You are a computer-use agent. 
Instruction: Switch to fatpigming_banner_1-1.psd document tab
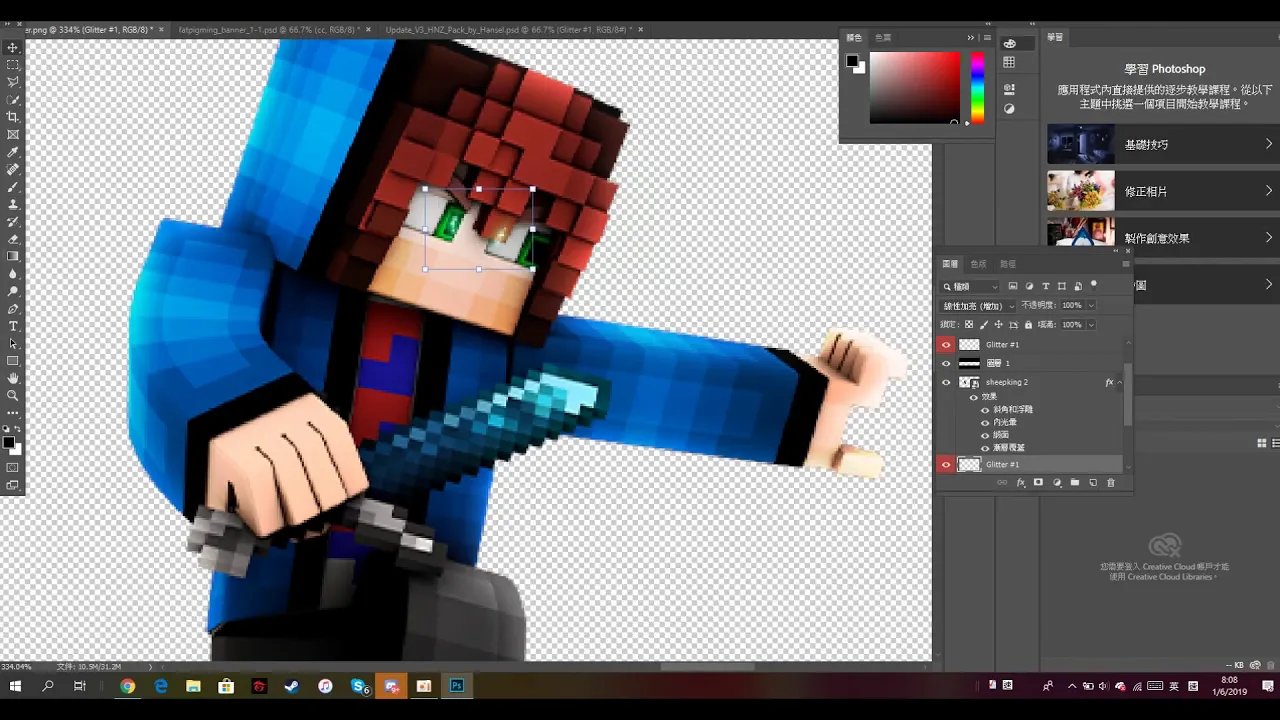tap(266, 30)
